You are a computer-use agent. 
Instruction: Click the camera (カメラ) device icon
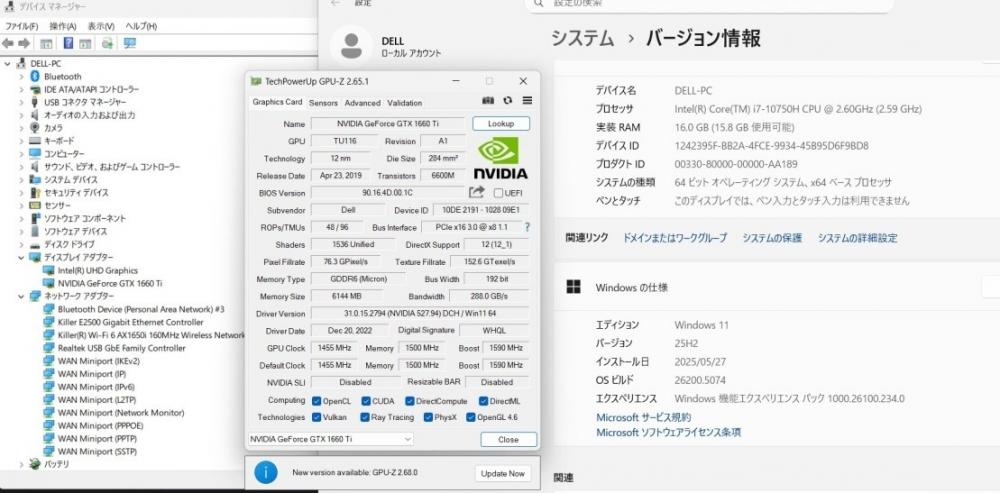coord(35,128)
